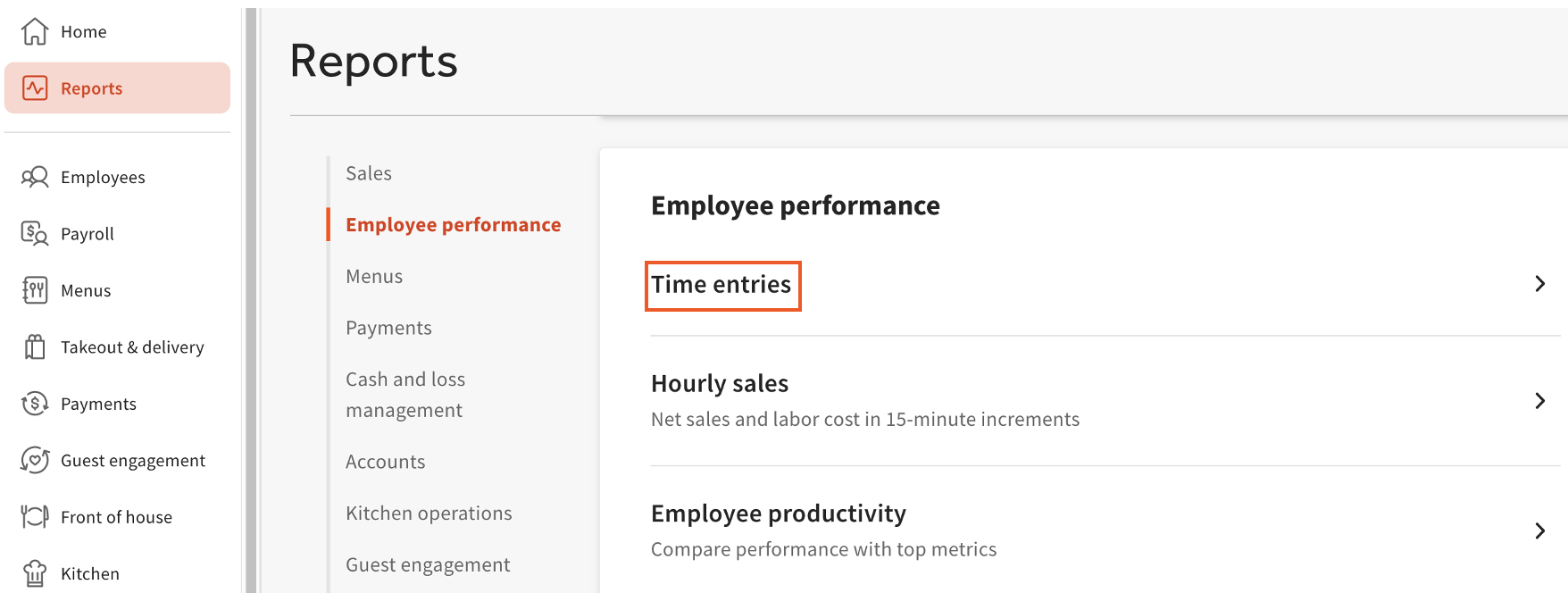
Task: Switch to the Sales report category
Action: tap(368, 172)
